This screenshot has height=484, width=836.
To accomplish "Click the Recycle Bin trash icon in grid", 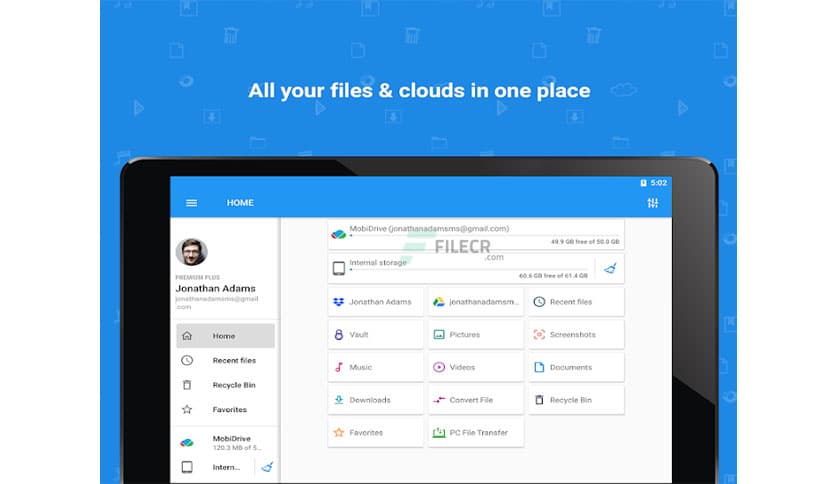I will point(539,400).
